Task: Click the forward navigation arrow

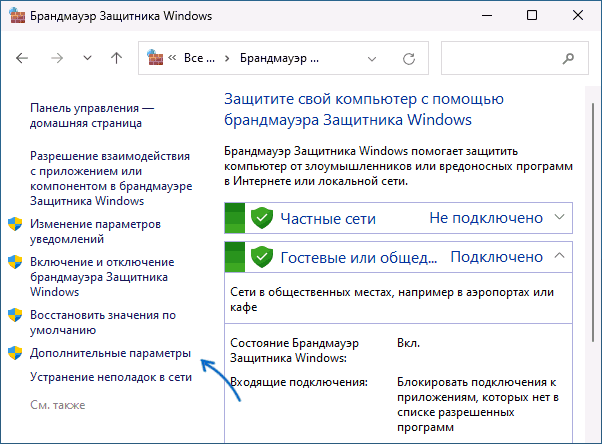Action: pyautogui.click(x=57, y=58)
